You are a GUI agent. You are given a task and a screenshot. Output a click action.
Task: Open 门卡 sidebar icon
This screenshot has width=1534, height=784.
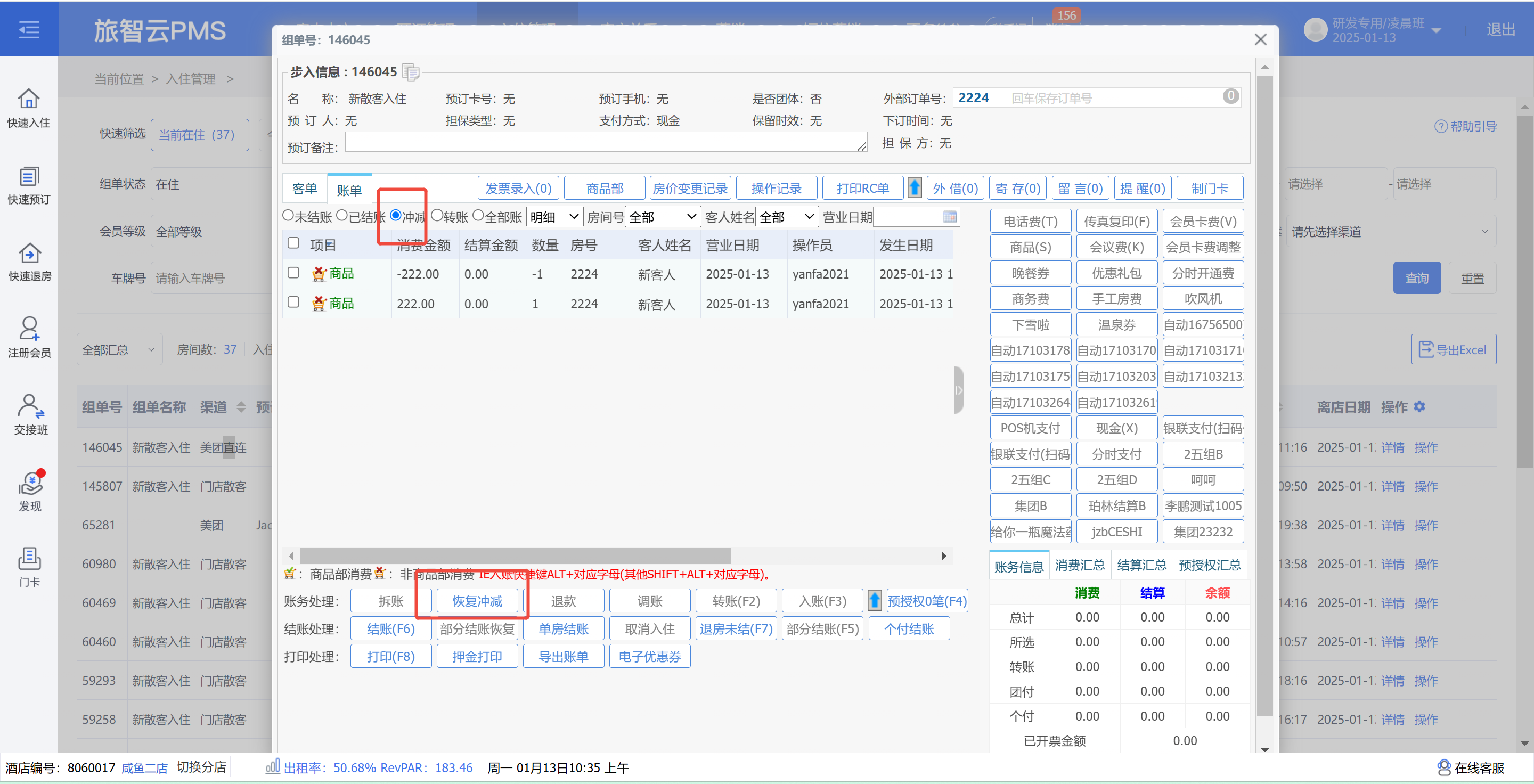pos(29,567)
